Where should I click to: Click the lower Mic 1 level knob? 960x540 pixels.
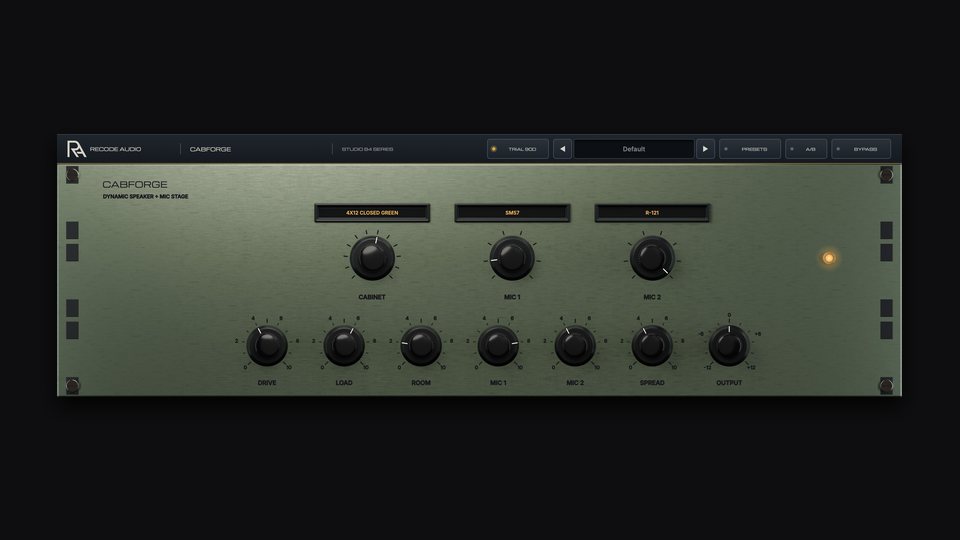pyautogui.click(x=498, y=346)
